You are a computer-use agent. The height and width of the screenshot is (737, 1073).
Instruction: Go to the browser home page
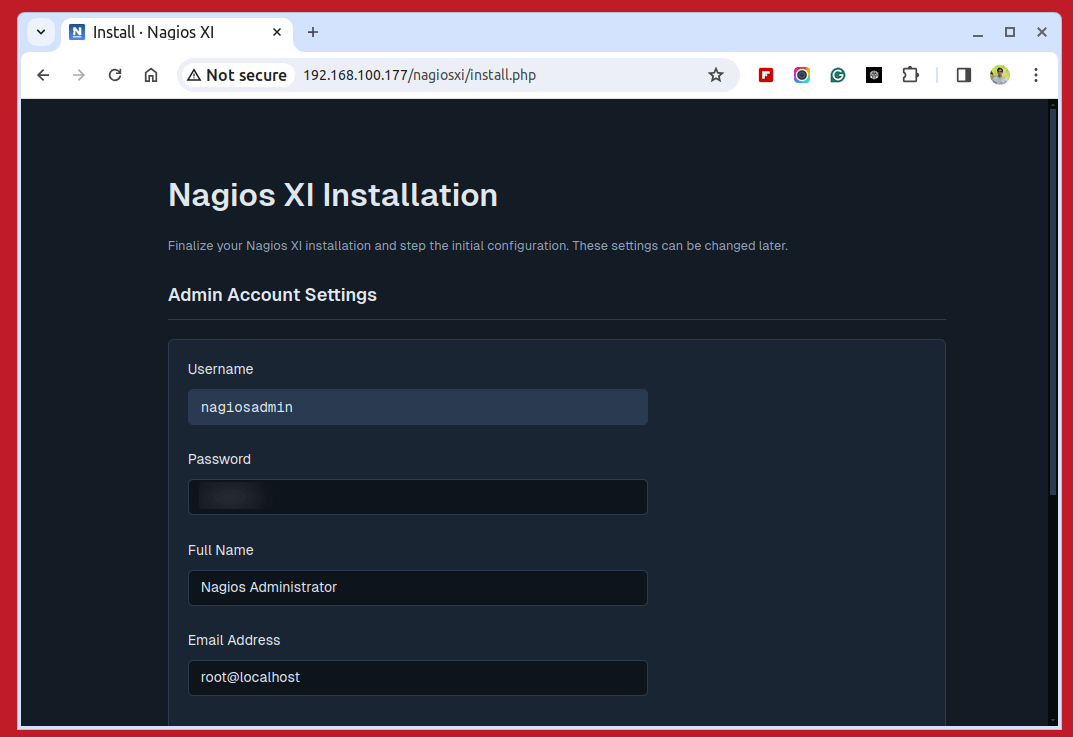151,75
